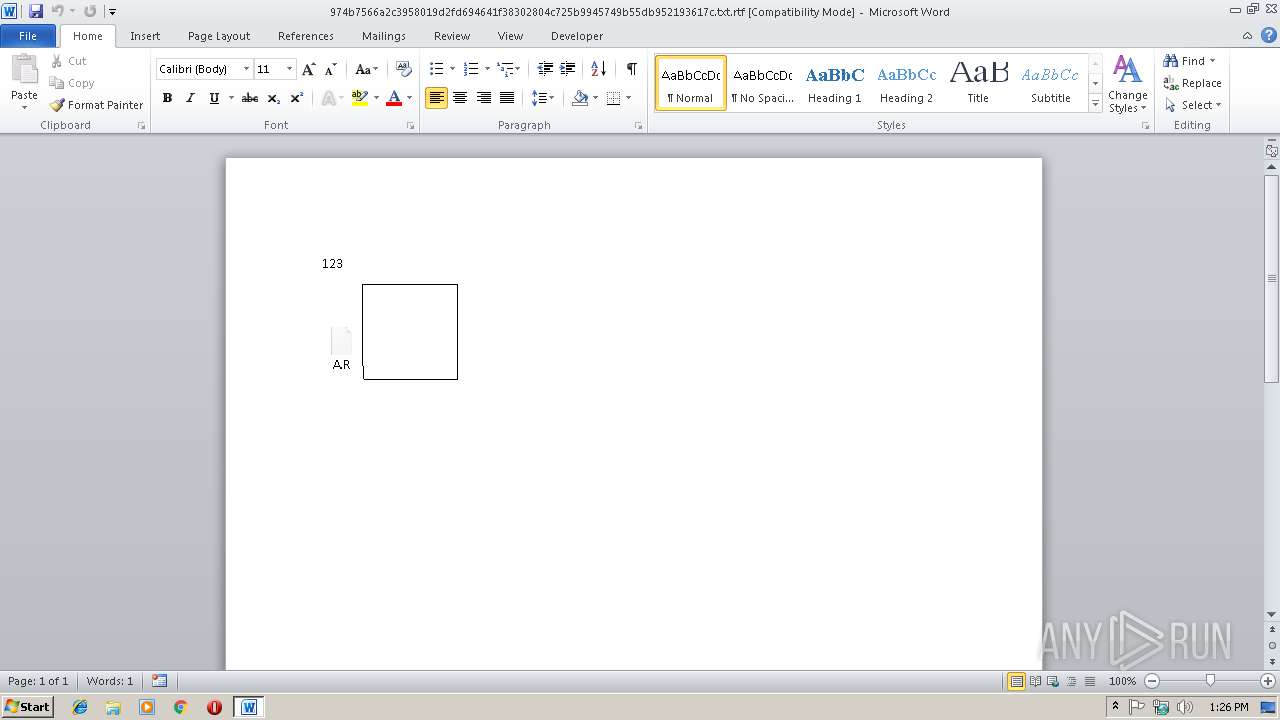Select the embedded AR object icon
1280x720 pixels.
[341, 349]
